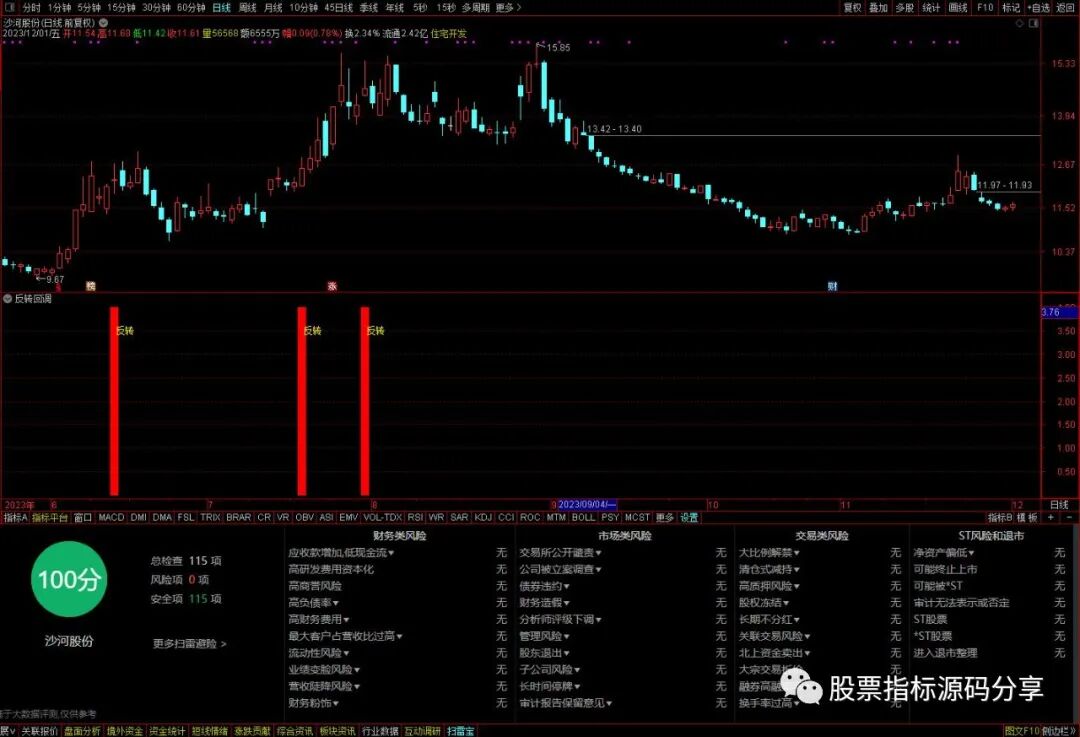Expand 应收款增加,低现金流 risk item
Viewport: 1080px width, 737px height.
(341, 552)
